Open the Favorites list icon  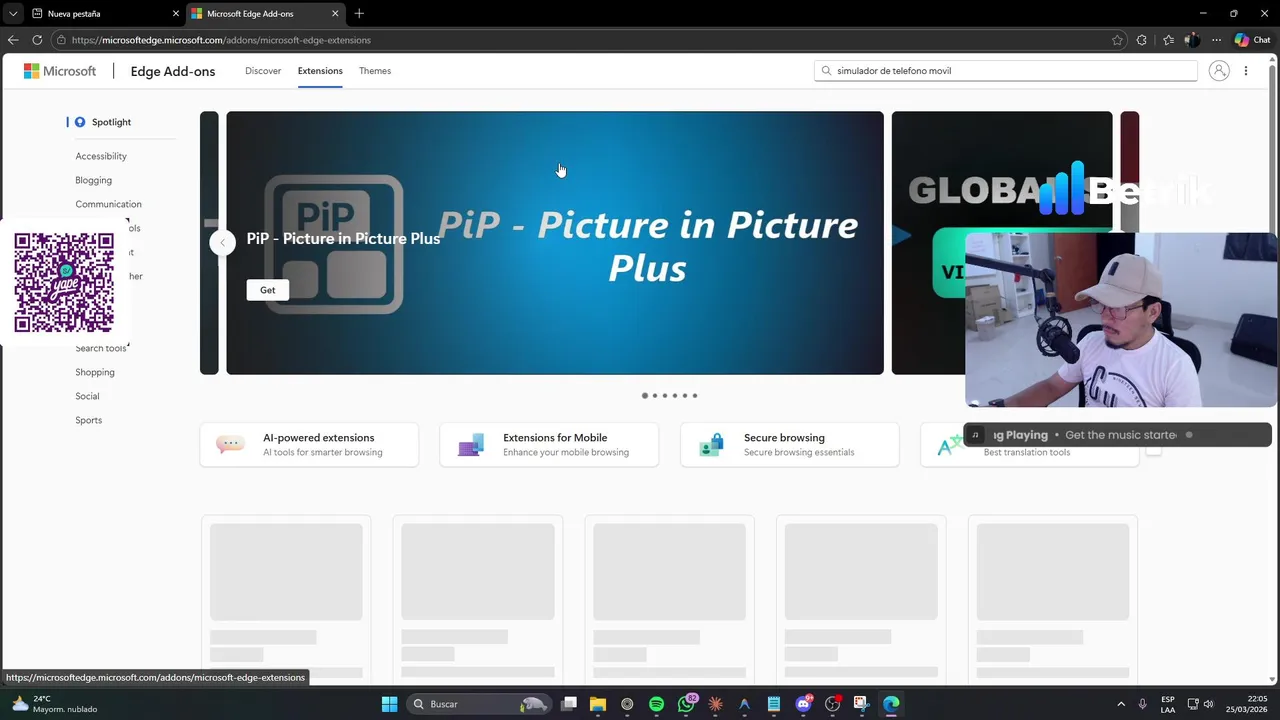[1168, 40]
